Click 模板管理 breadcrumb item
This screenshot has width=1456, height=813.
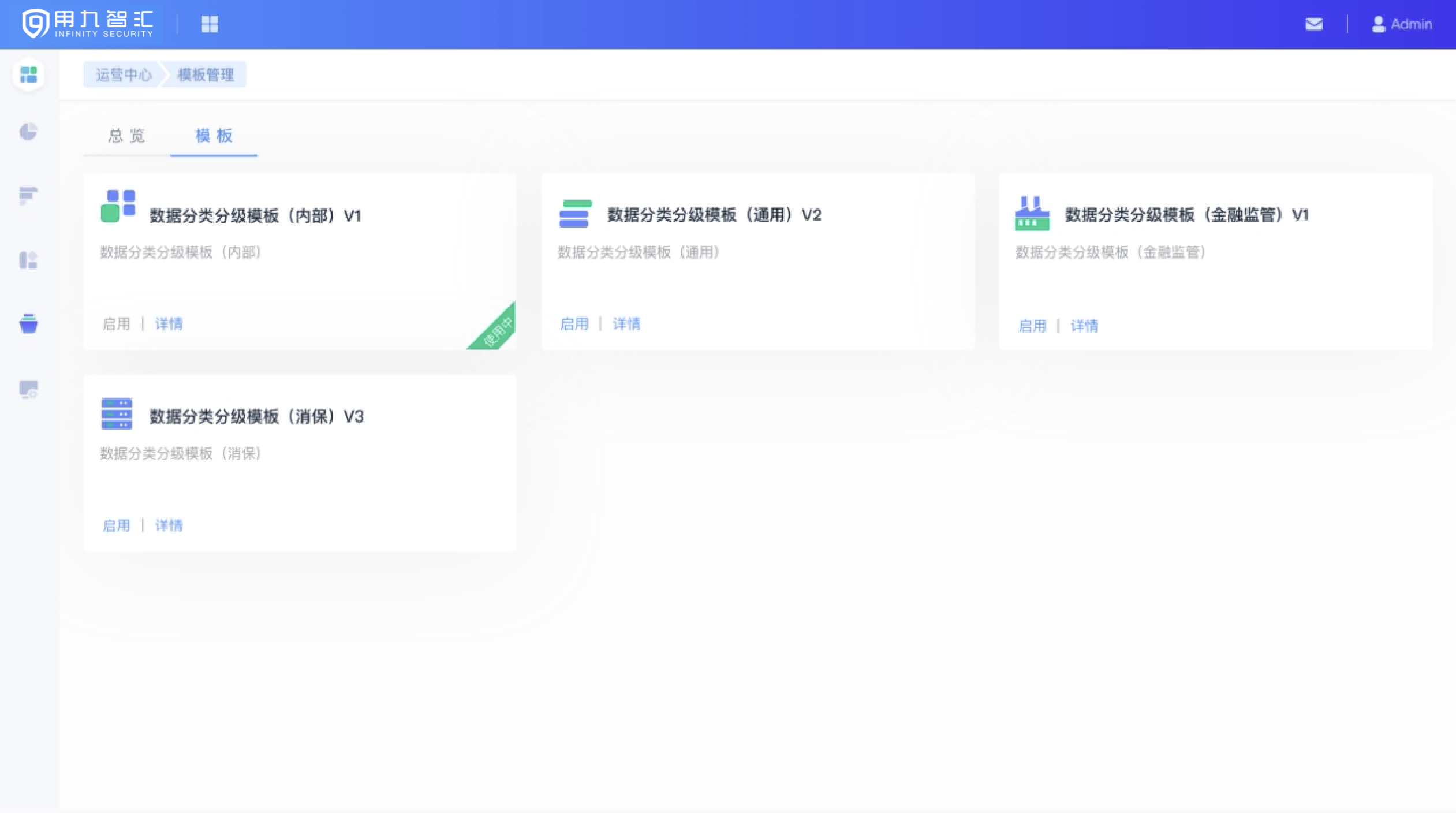[206, 75]
